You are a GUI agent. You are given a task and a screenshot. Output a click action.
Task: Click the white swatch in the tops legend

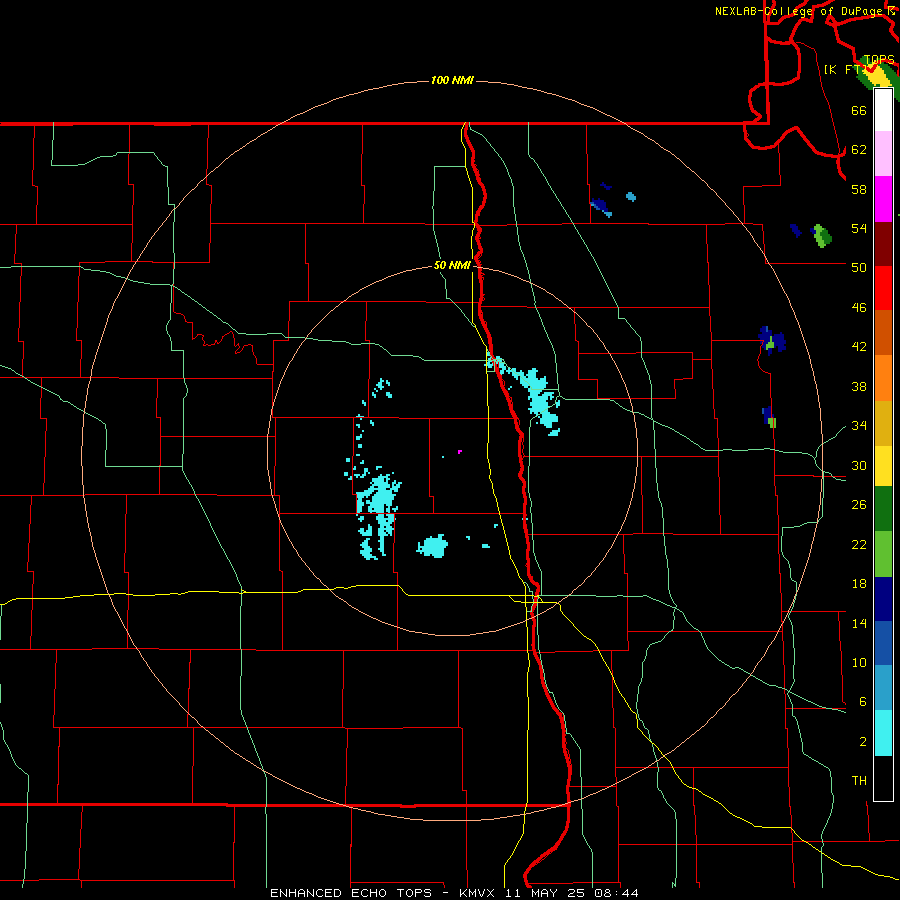[x=883, y=110]
